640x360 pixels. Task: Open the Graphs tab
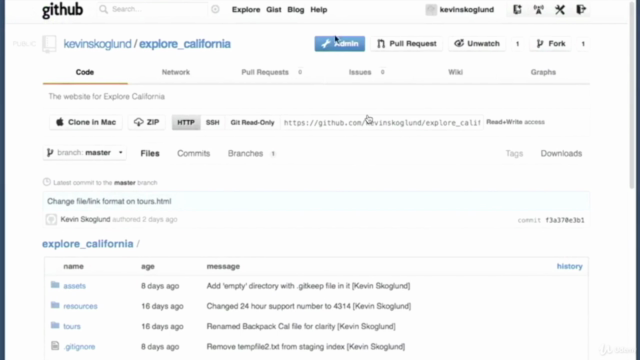click(x=543, y=72)
